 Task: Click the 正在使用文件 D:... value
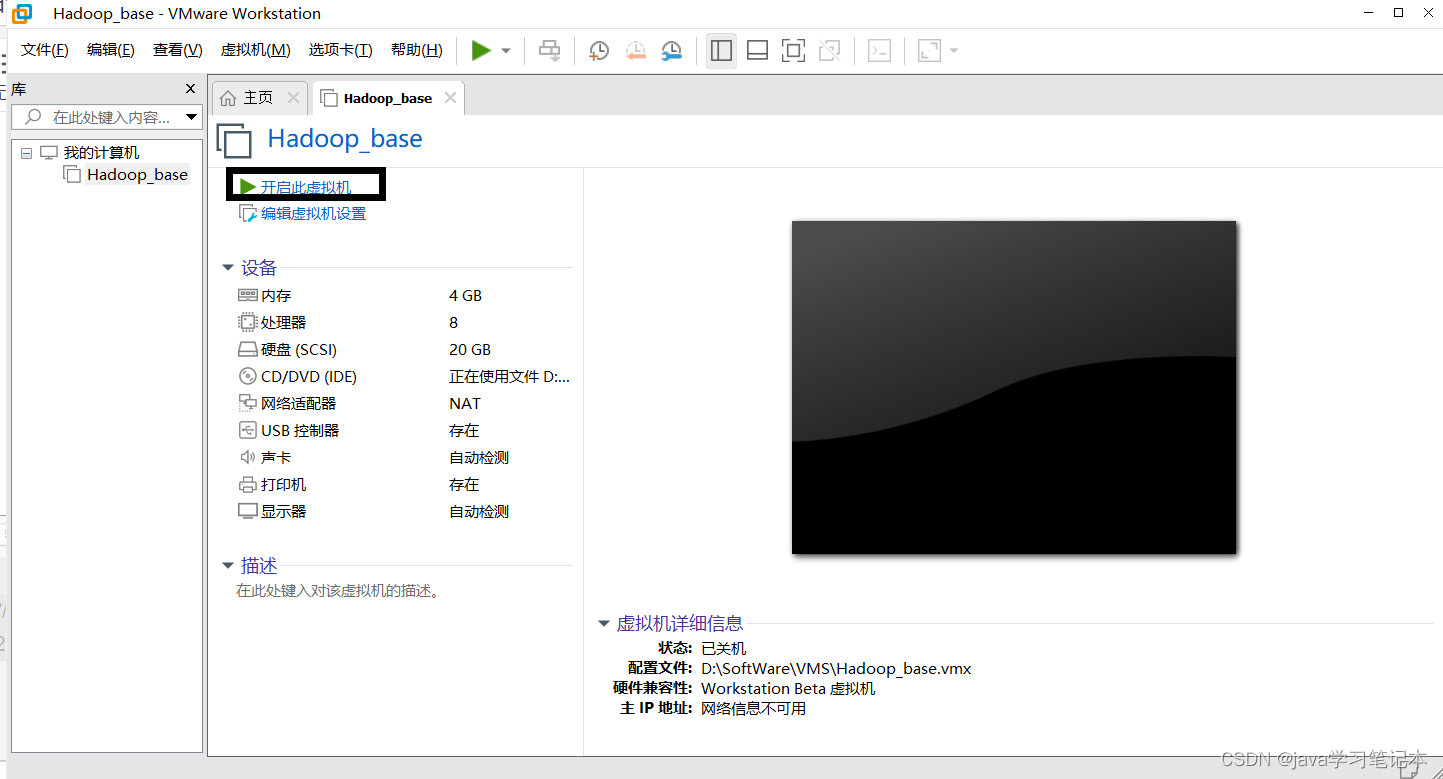pos(509,376)
